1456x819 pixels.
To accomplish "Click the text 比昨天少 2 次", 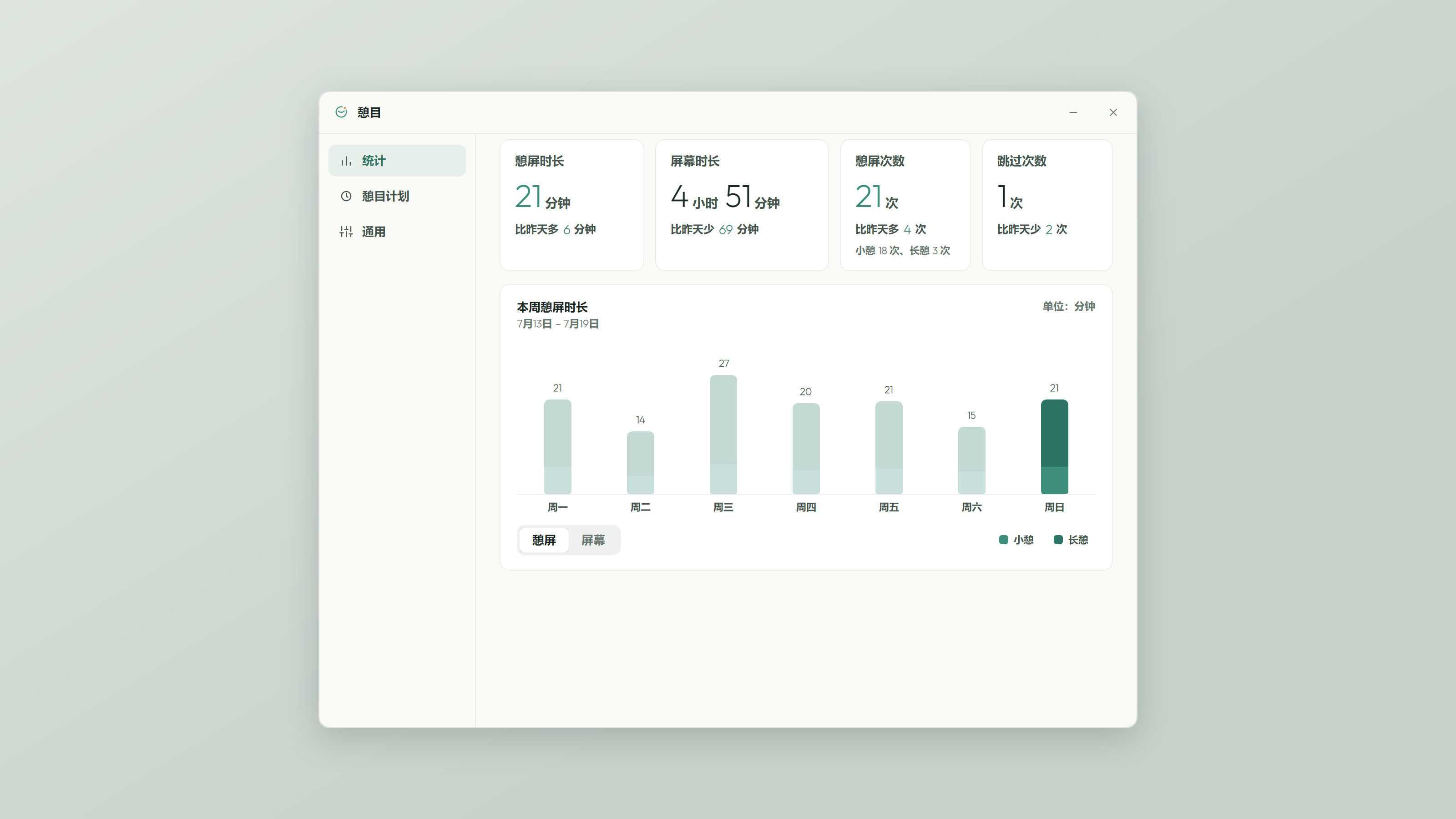I will point(1032,229).
